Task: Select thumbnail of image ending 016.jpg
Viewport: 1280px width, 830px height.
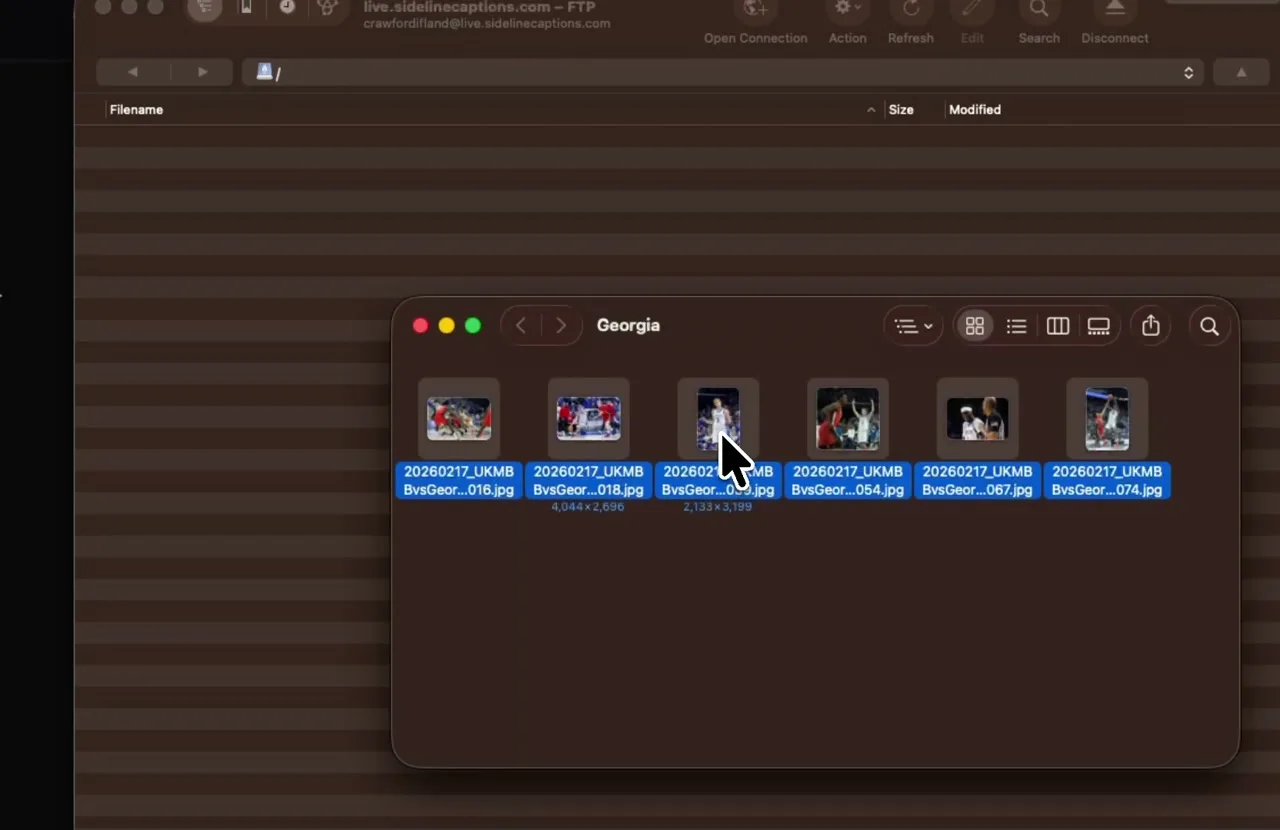Action: point(459,419)
